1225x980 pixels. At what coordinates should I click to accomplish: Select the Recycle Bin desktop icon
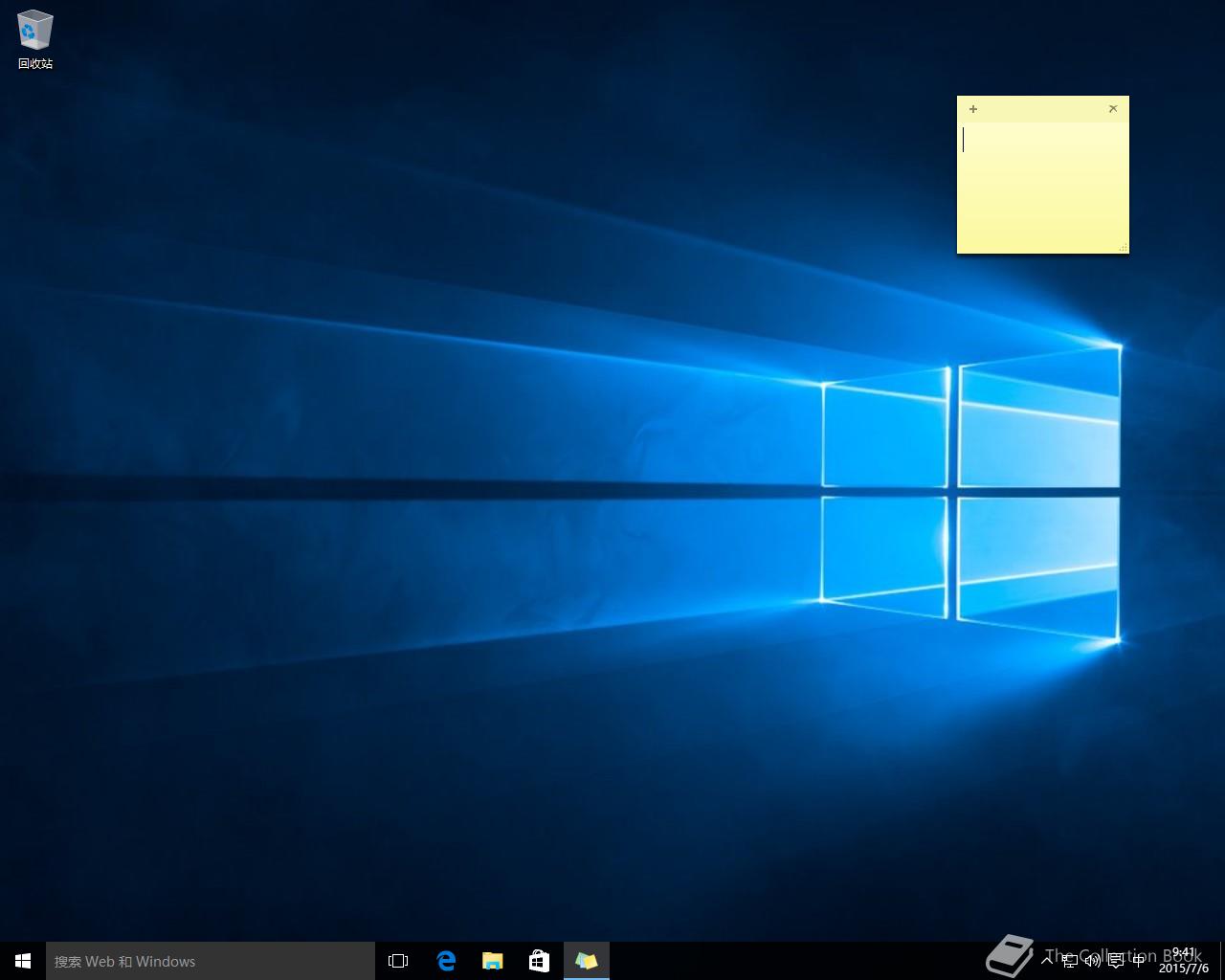pos(35,40)
